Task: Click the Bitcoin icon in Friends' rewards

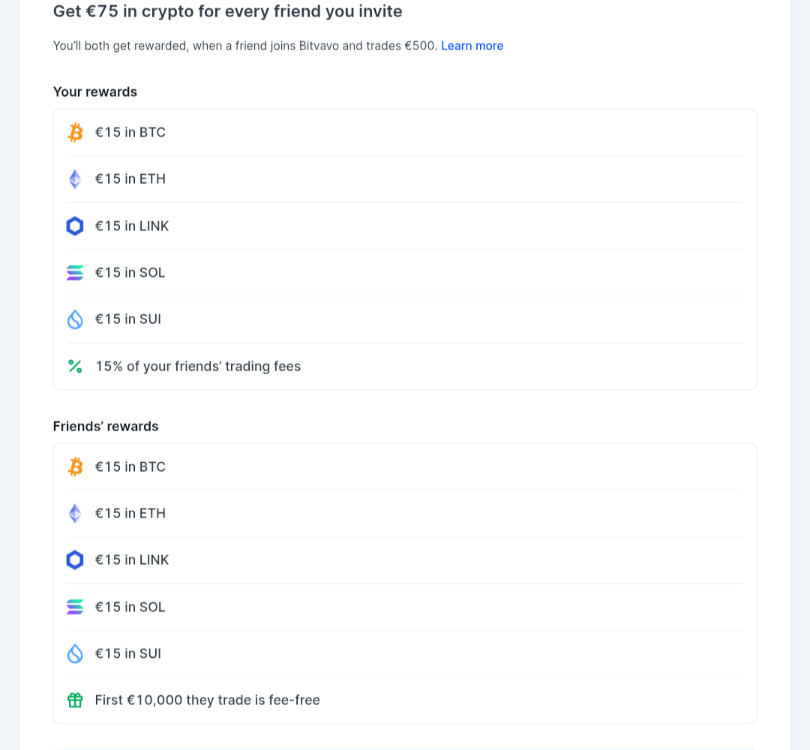Action: pos(75,467)
